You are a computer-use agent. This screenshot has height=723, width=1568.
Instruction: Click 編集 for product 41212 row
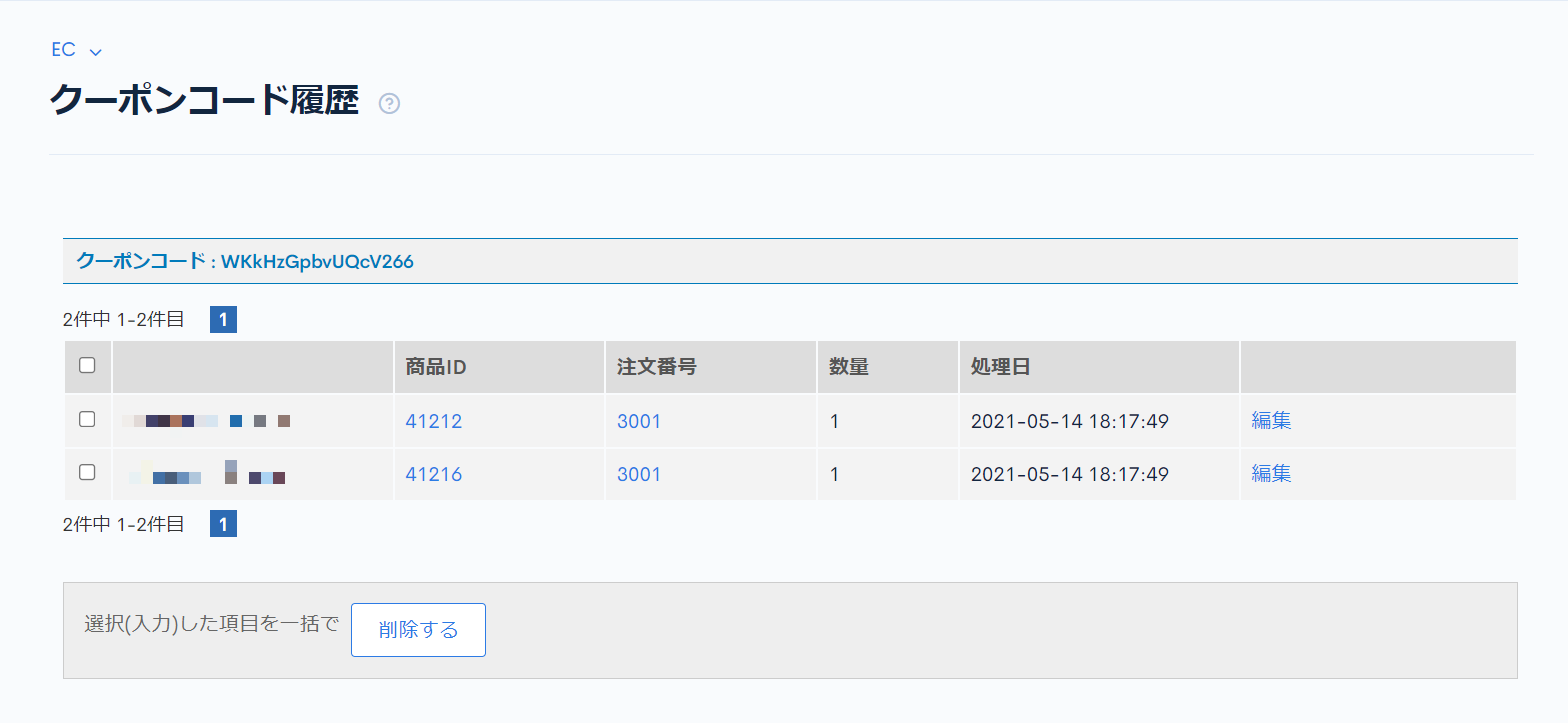[1271, 421]
